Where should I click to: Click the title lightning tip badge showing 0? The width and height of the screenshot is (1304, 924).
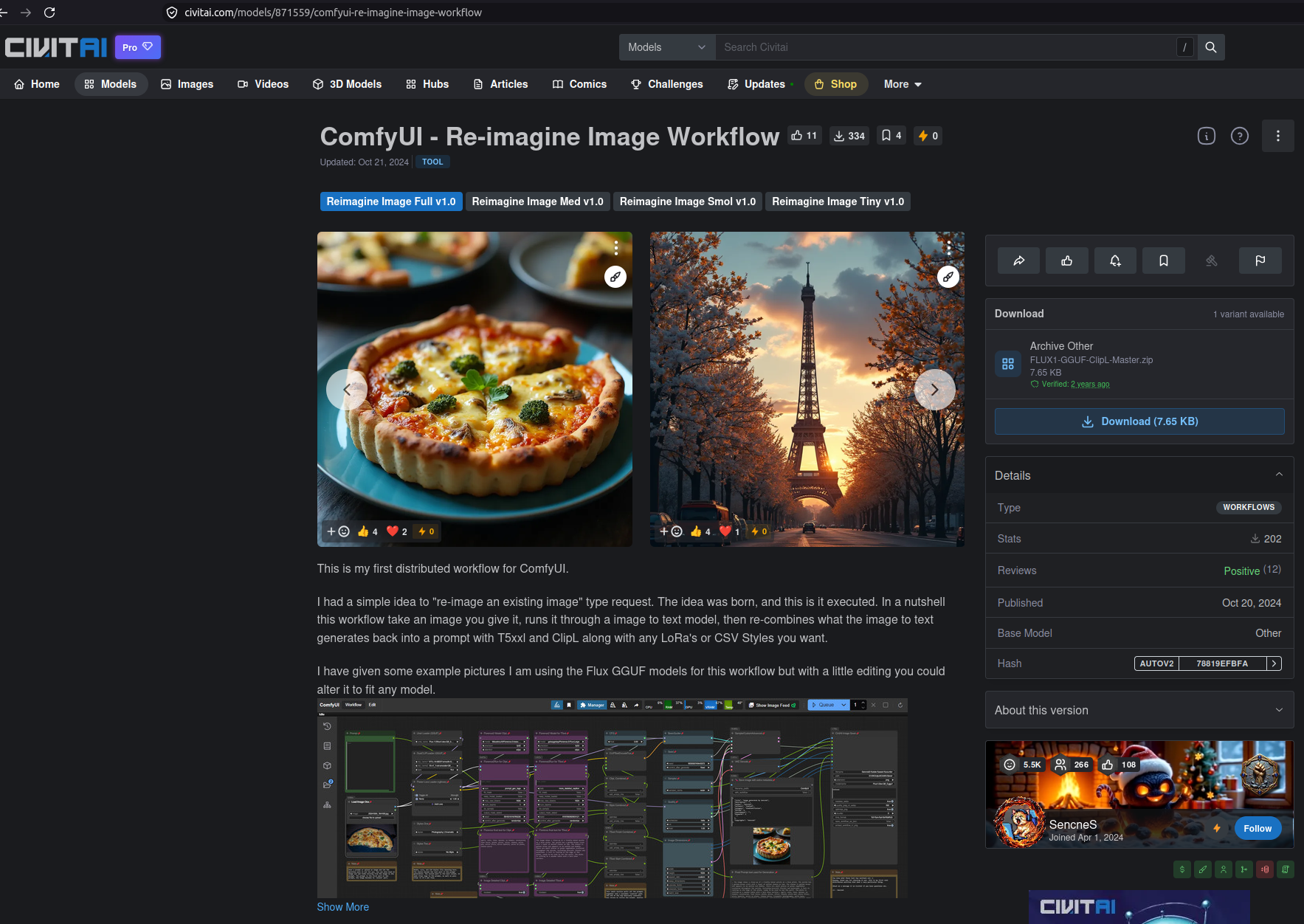(x=928, y=136)
